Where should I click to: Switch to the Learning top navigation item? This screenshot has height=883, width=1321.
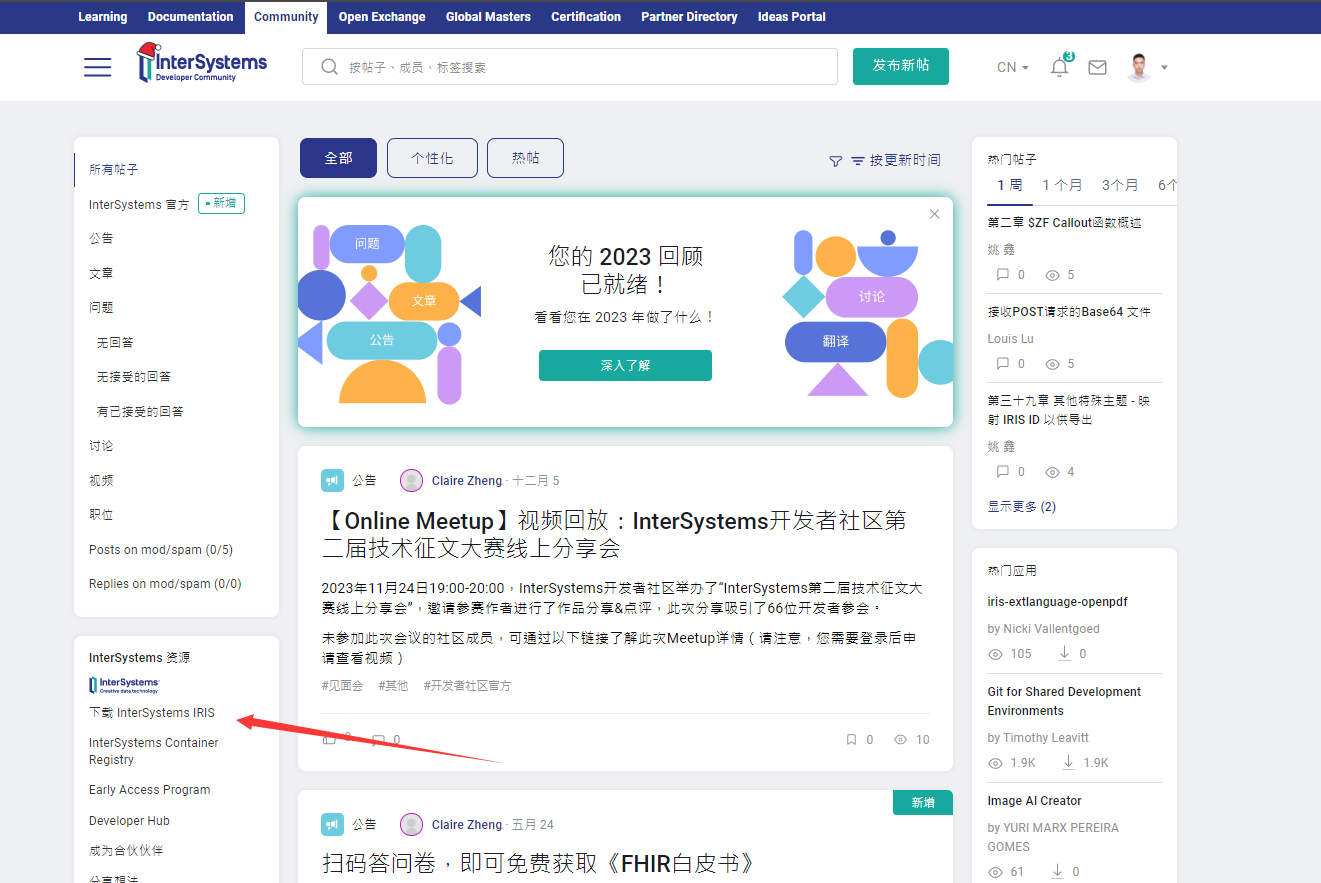click(102, 17)
